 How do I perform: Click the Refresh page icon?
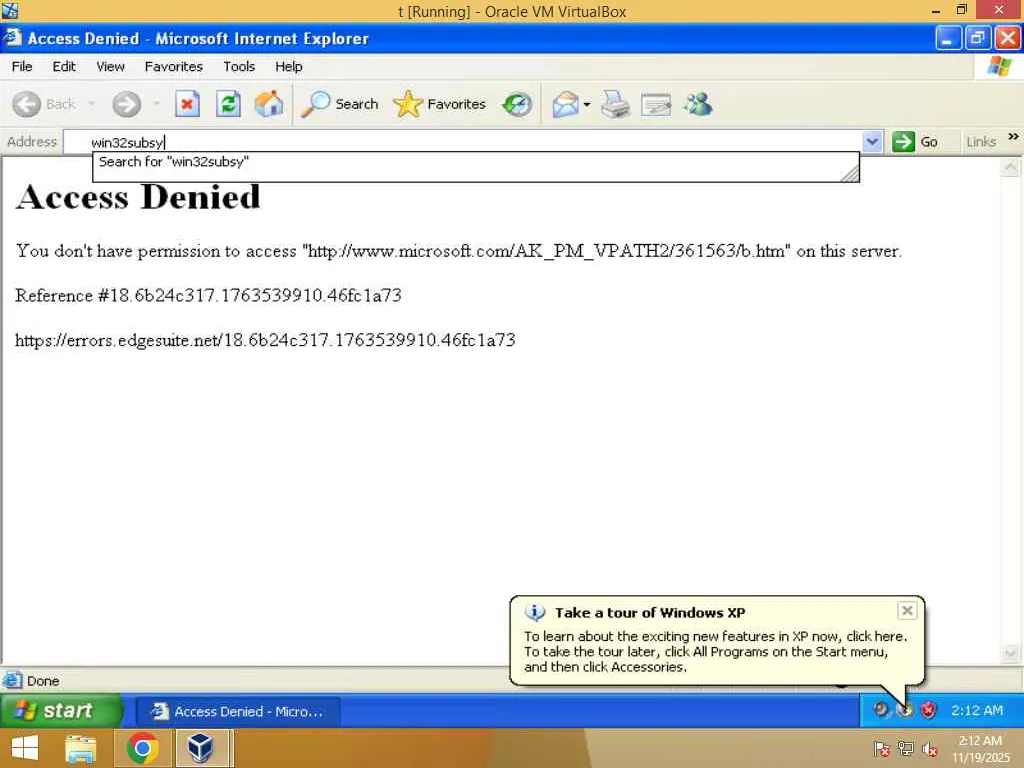coord(229,104)
